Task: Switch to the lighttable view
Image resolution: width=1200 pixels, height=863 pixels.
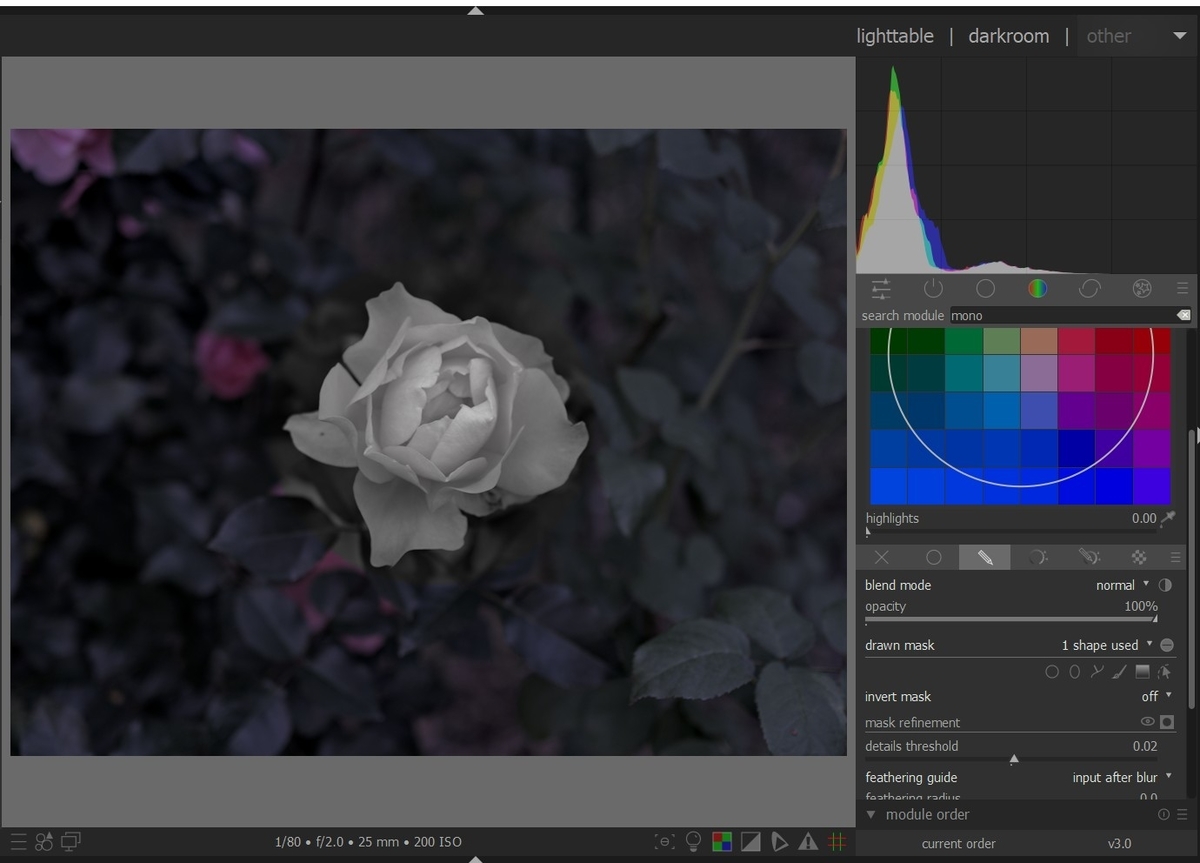Action: [x=895, y=36]
